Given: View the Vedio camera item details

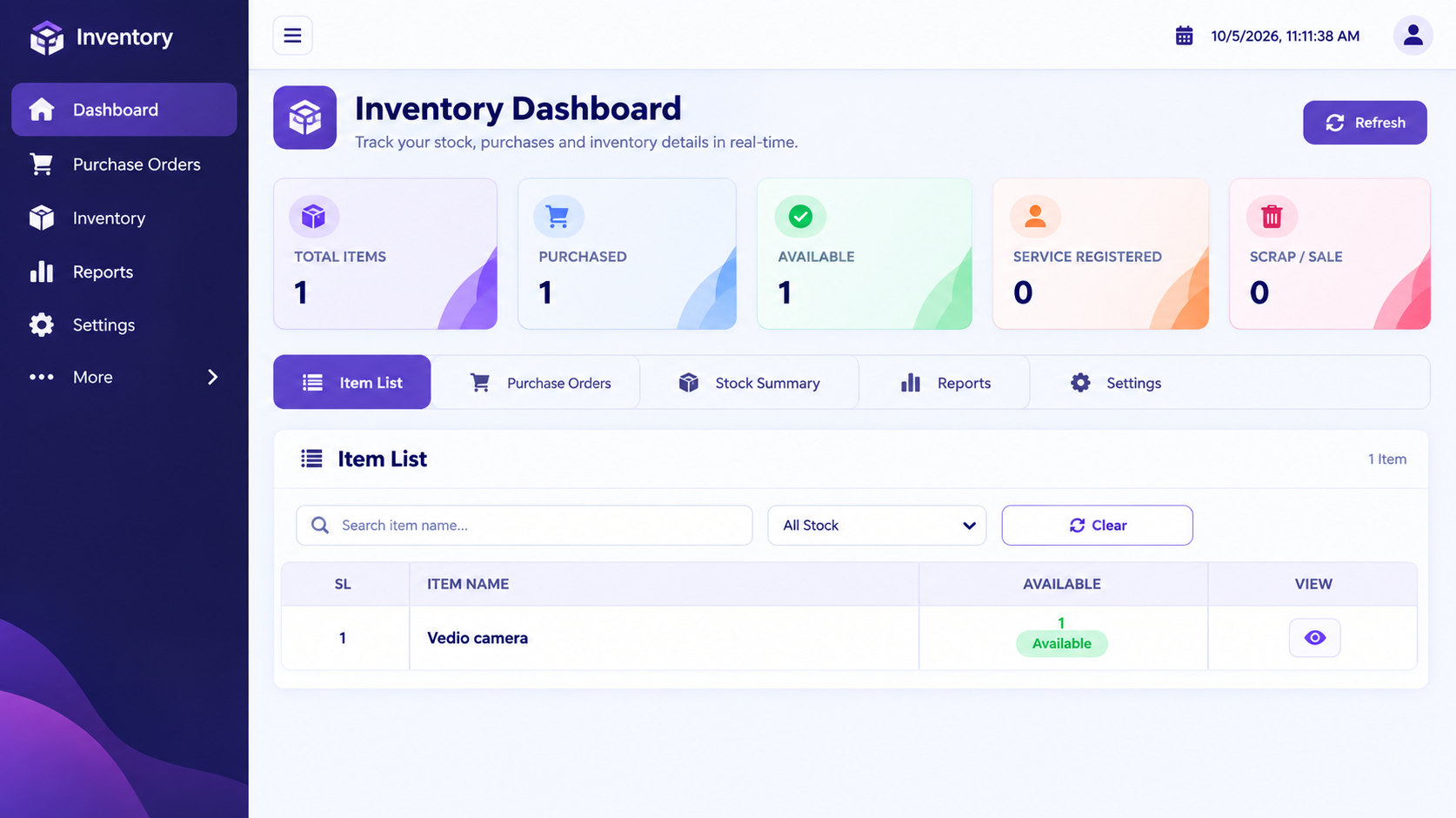Looking at the screenshot, I should click(1314, 638).
